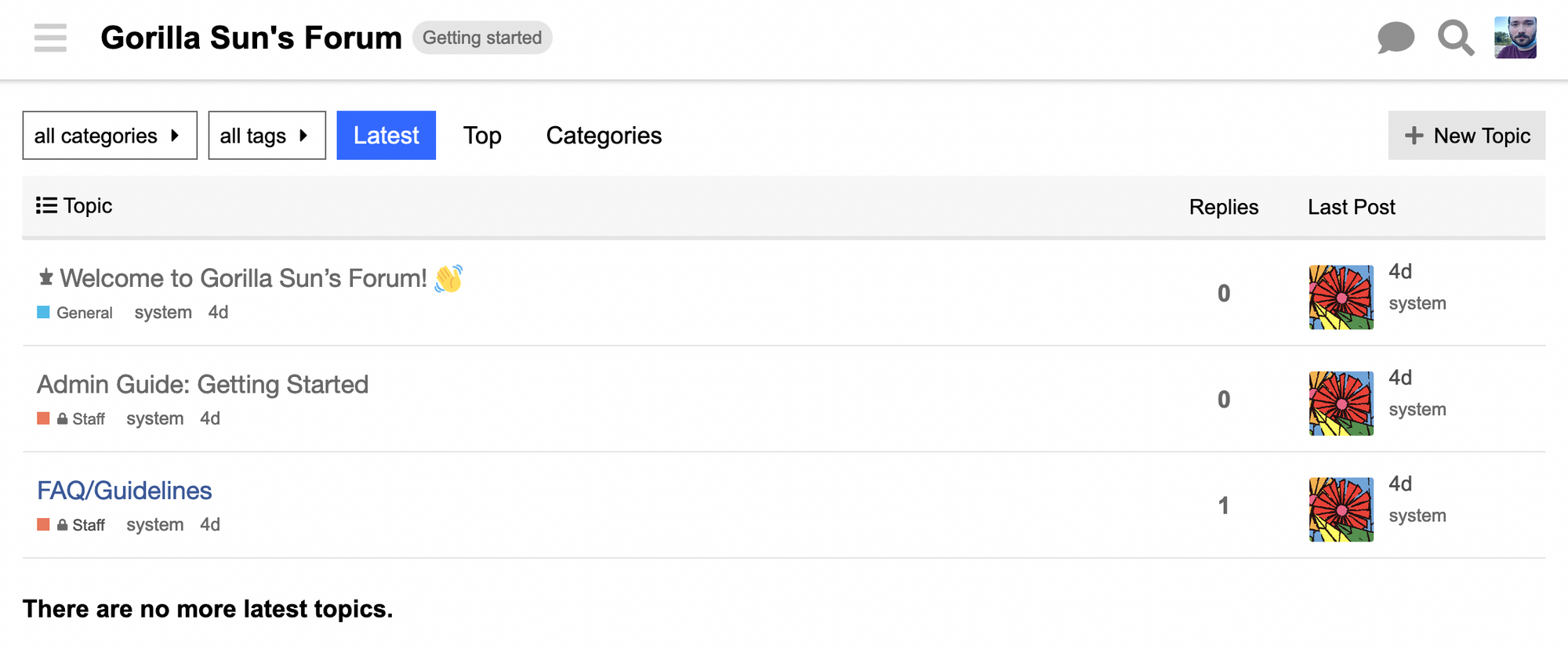Expand the all tags dropdown
The width and height of the screenshot is (1568, 652).
(x=267, y=136)
